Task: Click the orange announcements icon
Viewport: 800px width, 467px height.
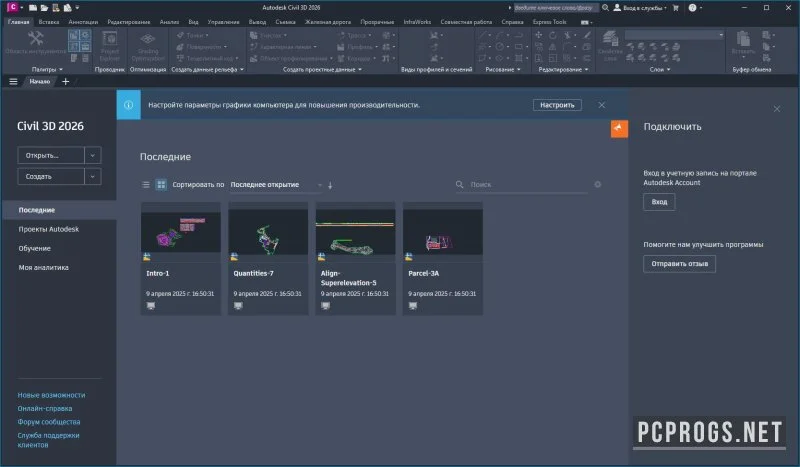Action: coord(619,128)
